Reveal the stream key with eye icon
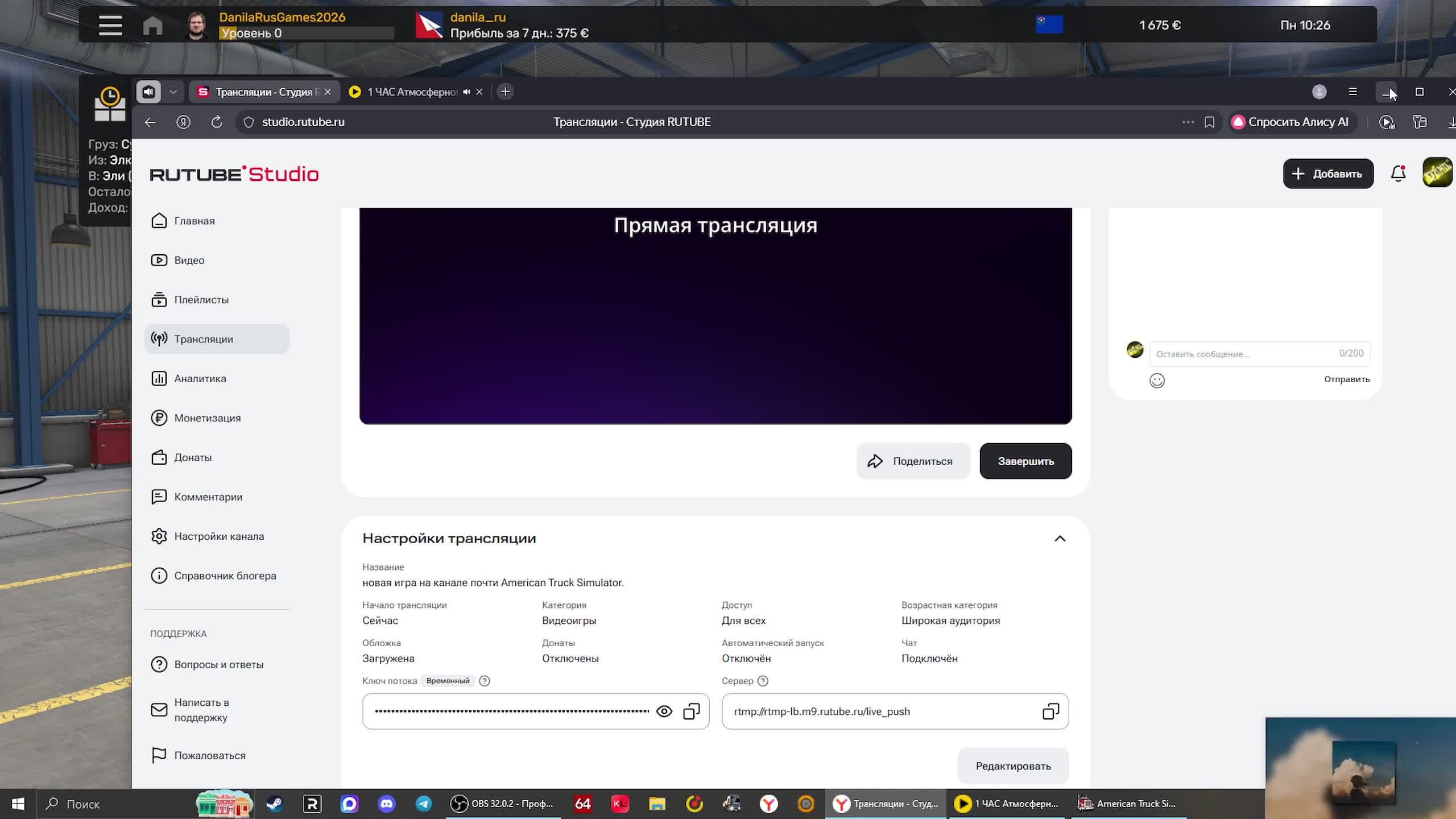The width and height of the screenshot is (1456, 819). coord(664,712)
